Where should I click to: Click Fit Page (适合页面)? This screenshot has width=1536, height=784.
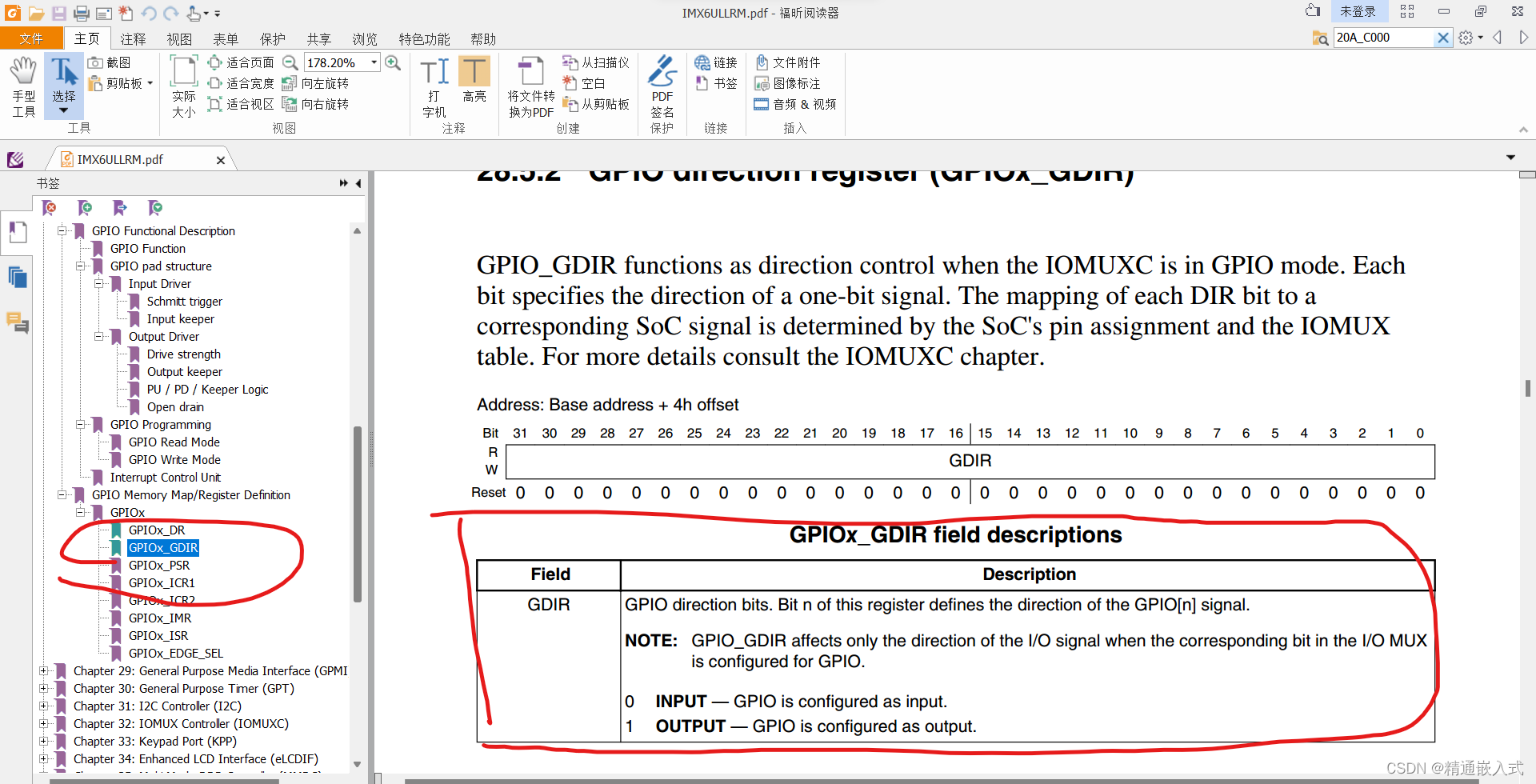240,62
